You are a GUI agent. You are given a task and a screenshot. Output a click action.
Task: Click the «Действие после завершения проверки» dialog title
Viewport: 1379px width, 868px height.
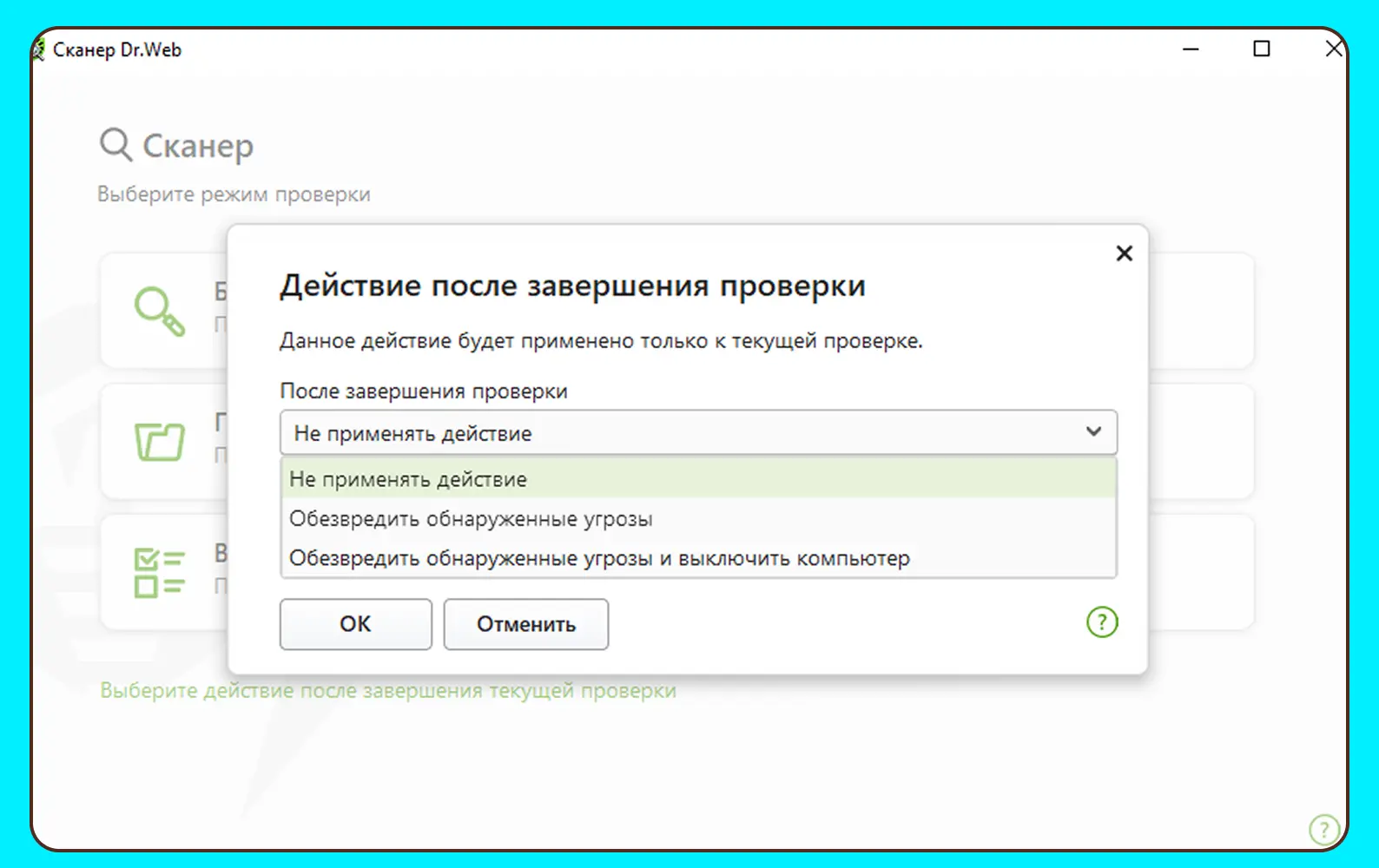[x=572, y=286]
